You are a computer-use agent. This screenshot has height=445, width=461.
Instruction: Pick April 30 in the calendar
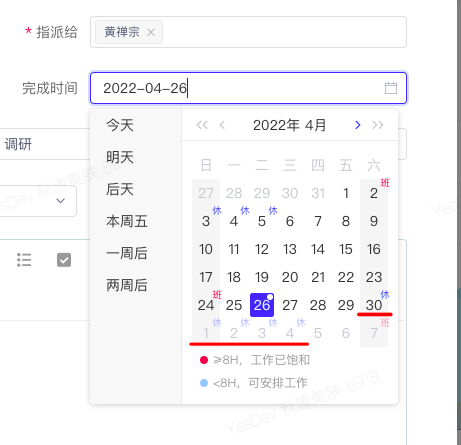(x=374, y=305)
